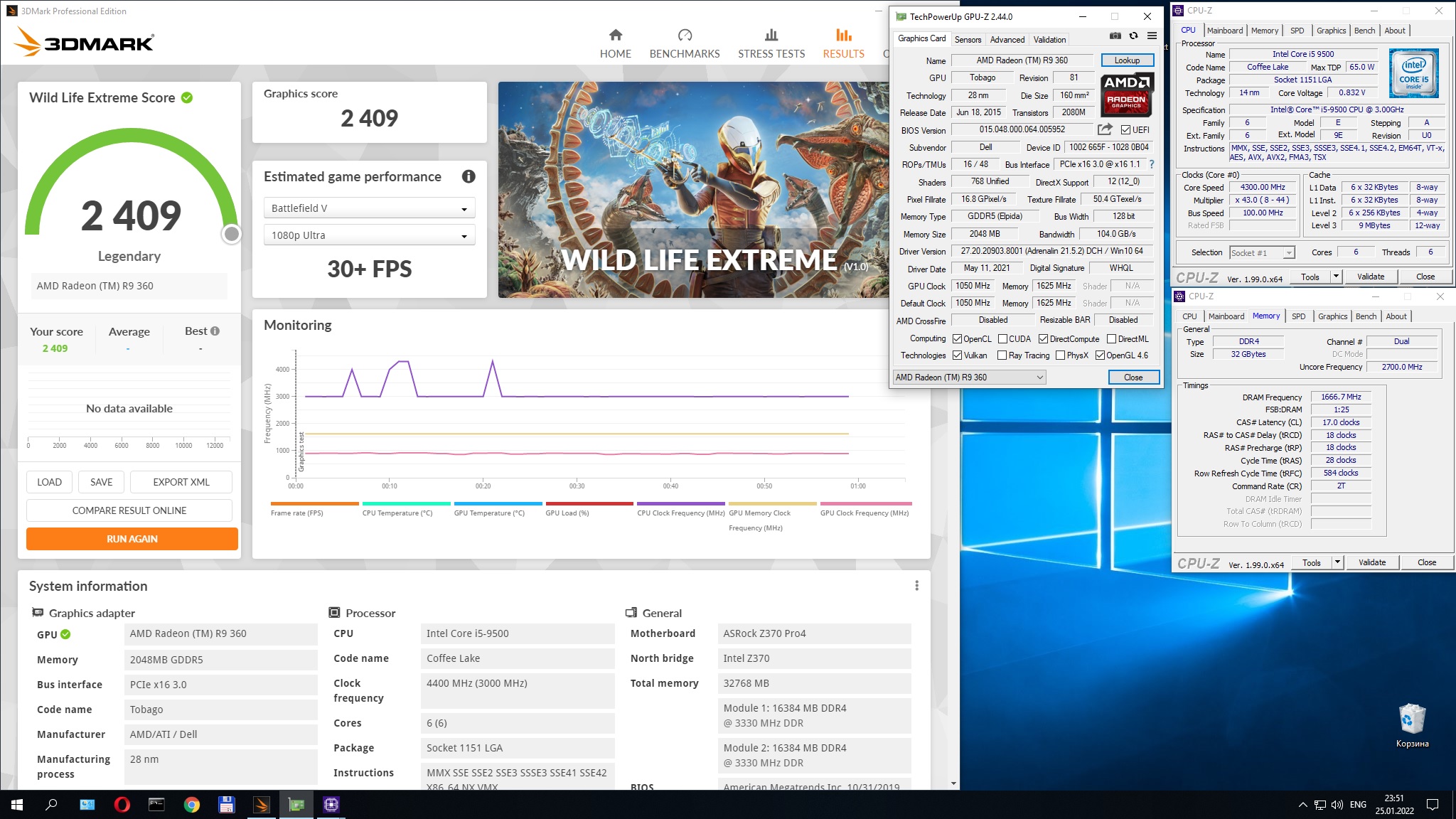Open the Recycle Bin on the desktop

click(1412, 725)
